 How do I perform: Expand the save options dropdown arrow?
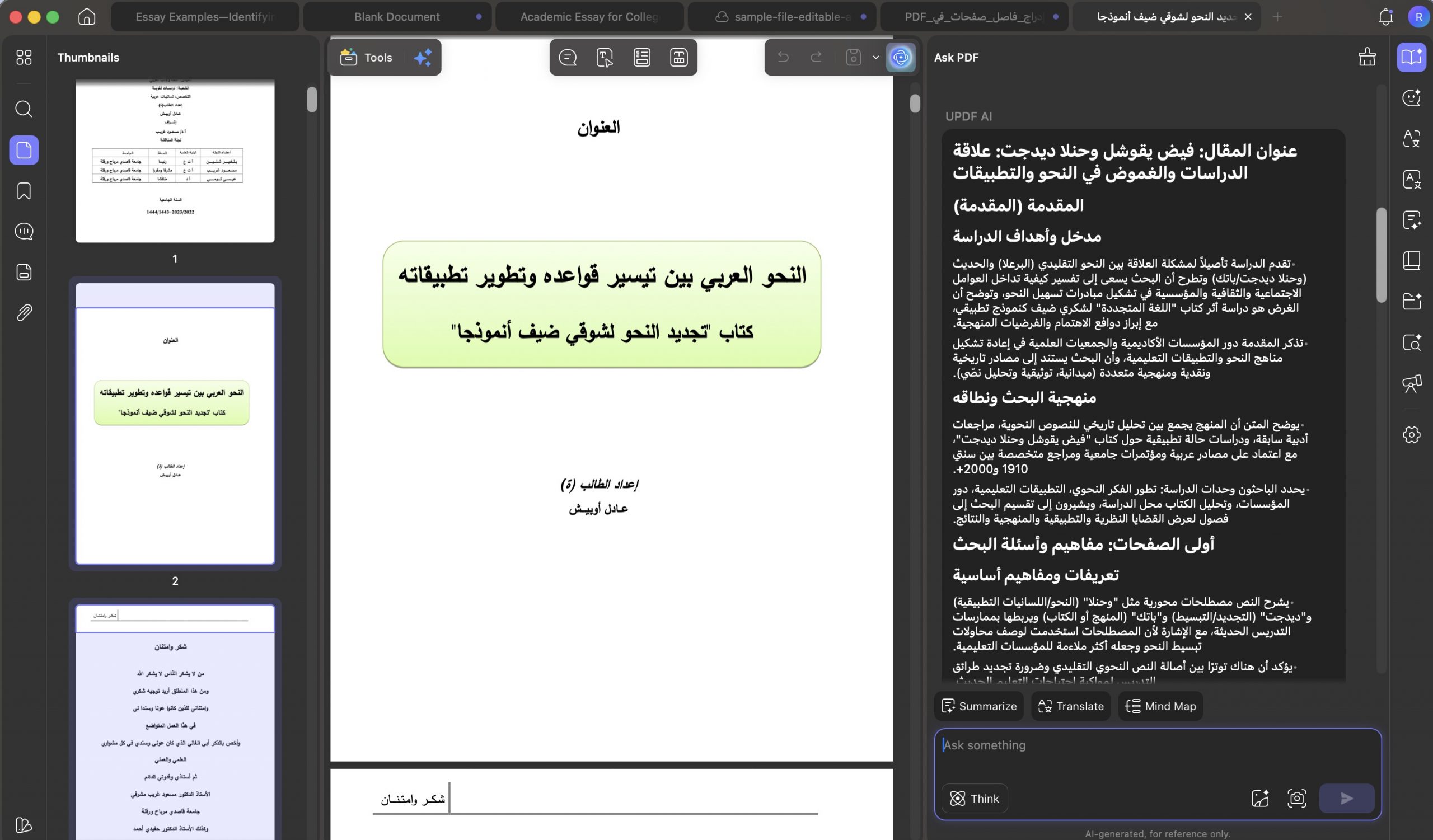tap(875, 57)
